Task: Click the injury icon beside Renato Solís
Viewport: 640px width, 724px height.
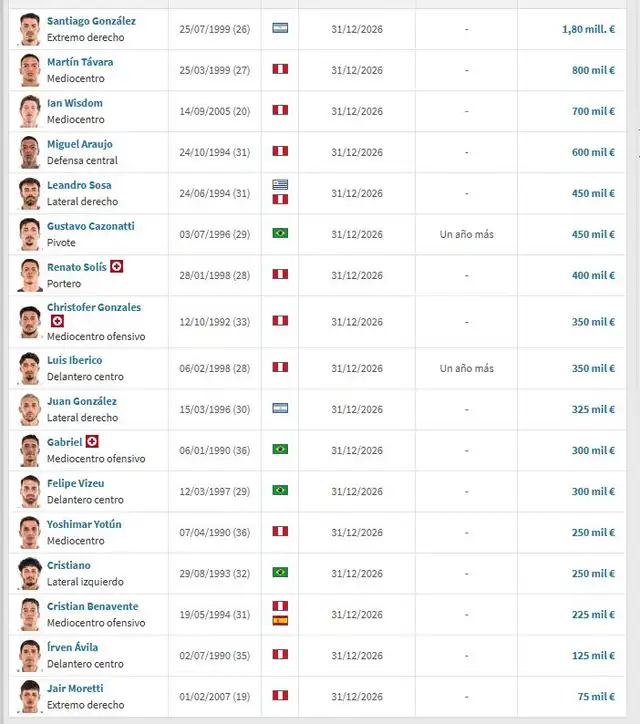Action: (116, 267)
